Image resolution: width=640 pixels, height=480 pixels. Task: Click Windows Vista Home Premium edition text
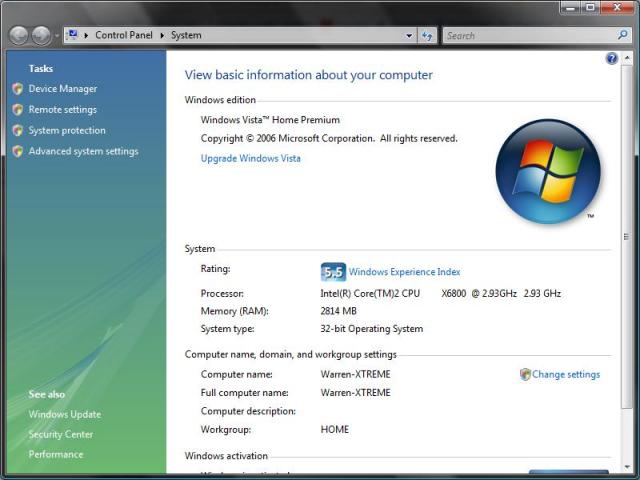click(x=270, y=120)
